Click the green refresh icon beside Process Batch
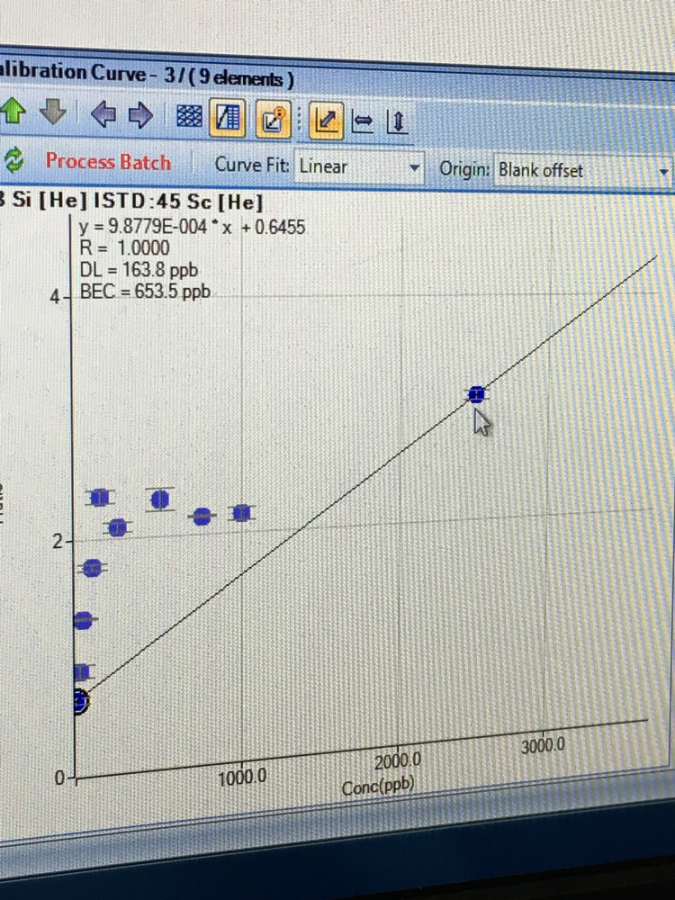This screenshot has height=900, width=675. [14, 160]
